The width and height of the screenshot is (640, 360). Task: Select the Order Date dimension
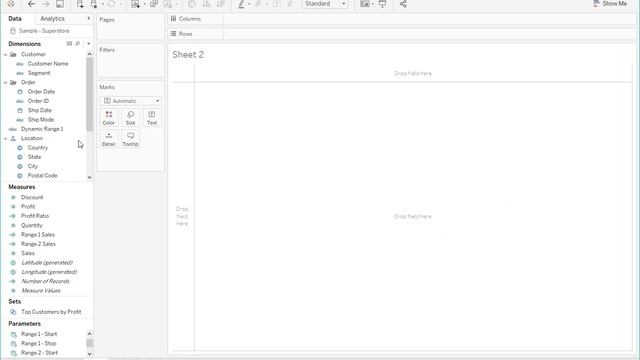pyautogui.click(x=41, y=92)
